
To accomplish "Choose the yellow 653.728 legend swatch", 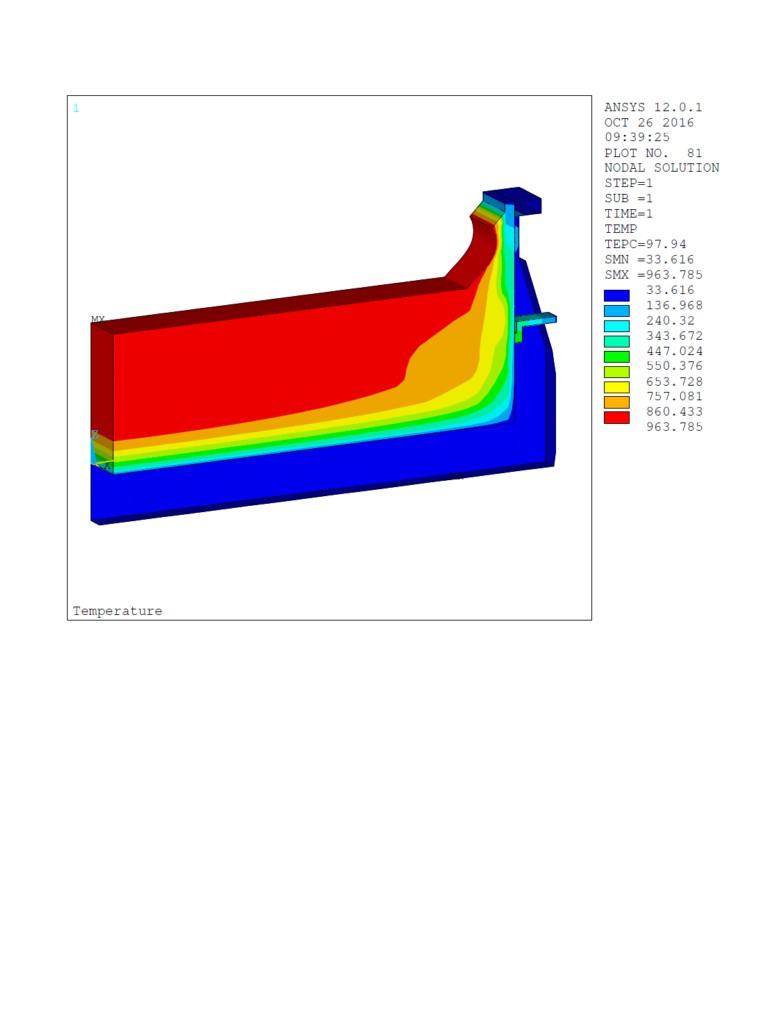I will coord(616,387).
